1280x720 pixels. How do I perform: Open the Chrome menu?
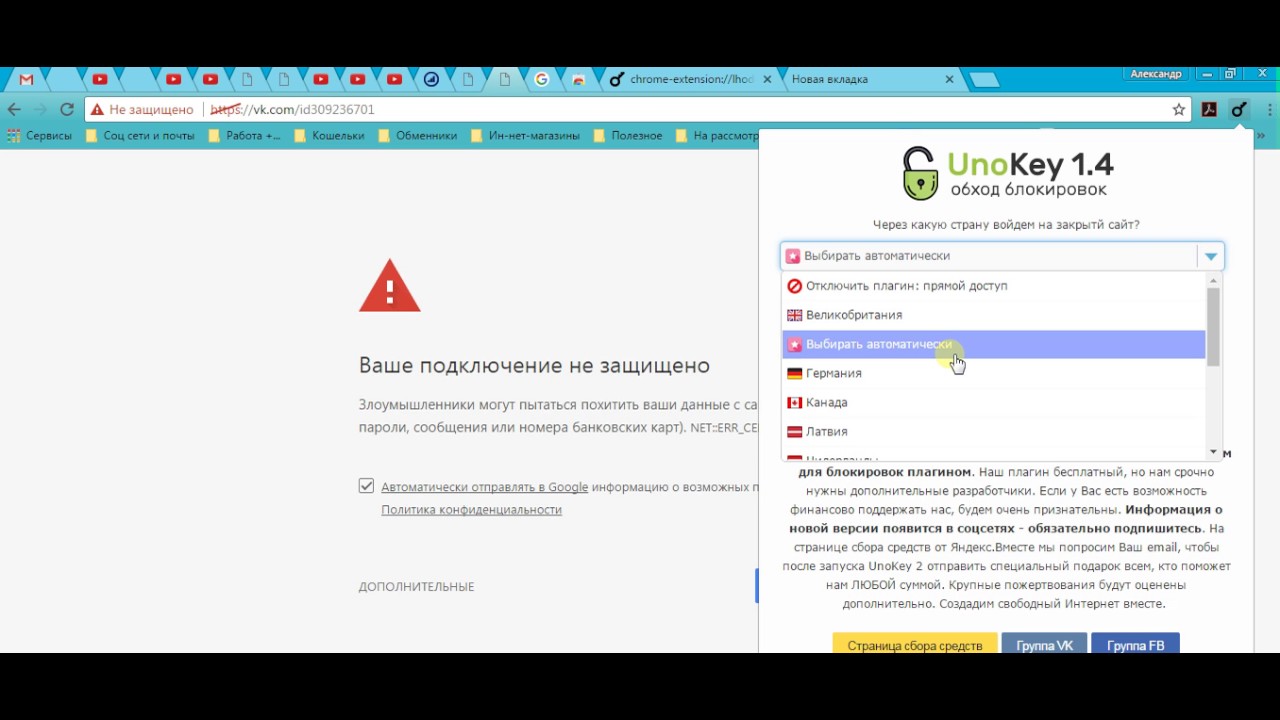[x=1269, y=109]
